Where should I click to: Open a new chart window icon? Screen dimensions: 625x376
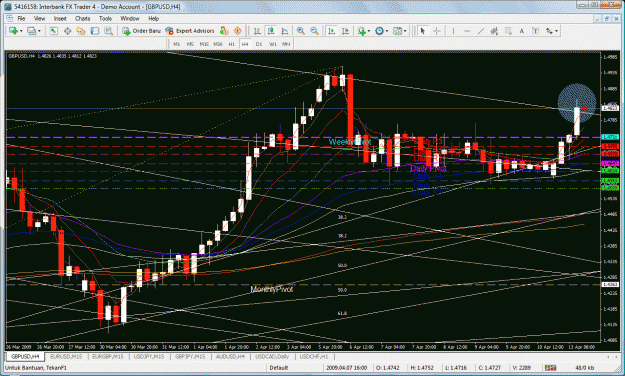click(x=13, y=31)
